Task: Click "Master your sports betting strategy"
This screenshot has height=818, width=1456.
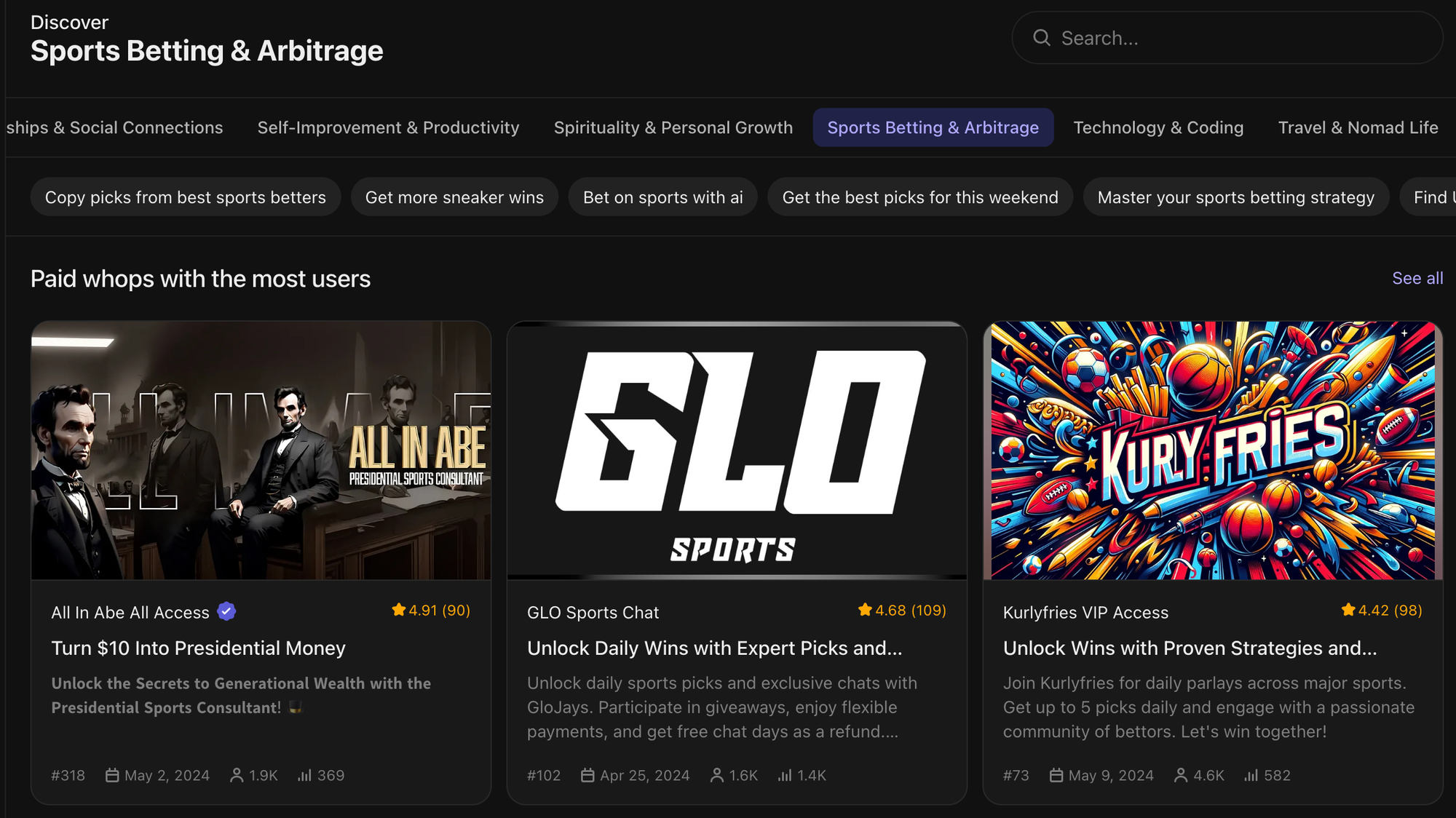Action: point(1235,196)
